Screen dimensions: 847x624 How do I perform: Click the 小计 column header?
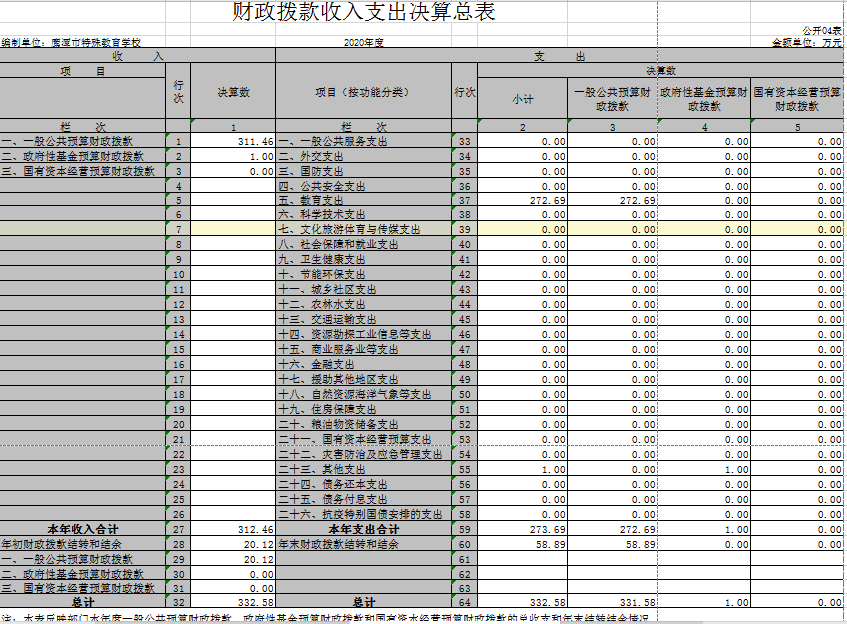tap(522, 99)
